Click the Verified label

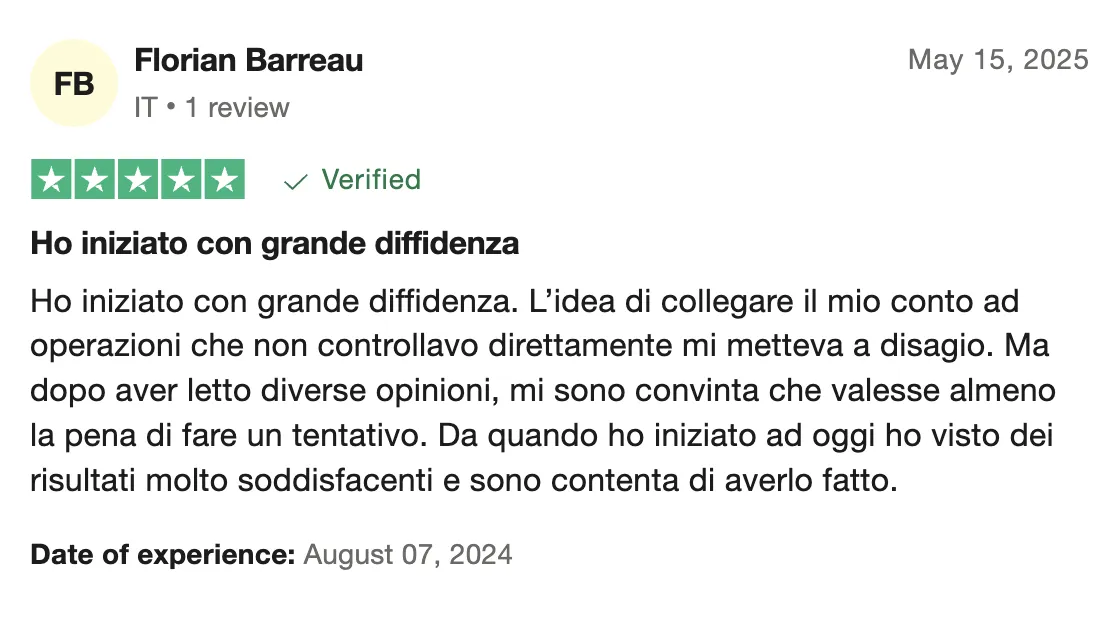point(371,179)
